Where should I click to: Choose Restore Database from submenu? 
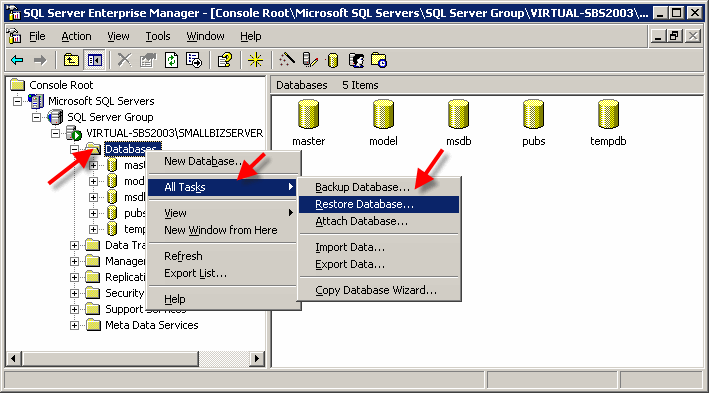click(378, 204)
